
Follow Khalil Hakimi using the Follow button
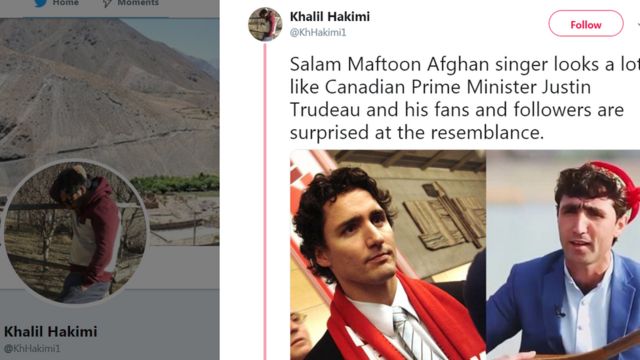point(586,24)
